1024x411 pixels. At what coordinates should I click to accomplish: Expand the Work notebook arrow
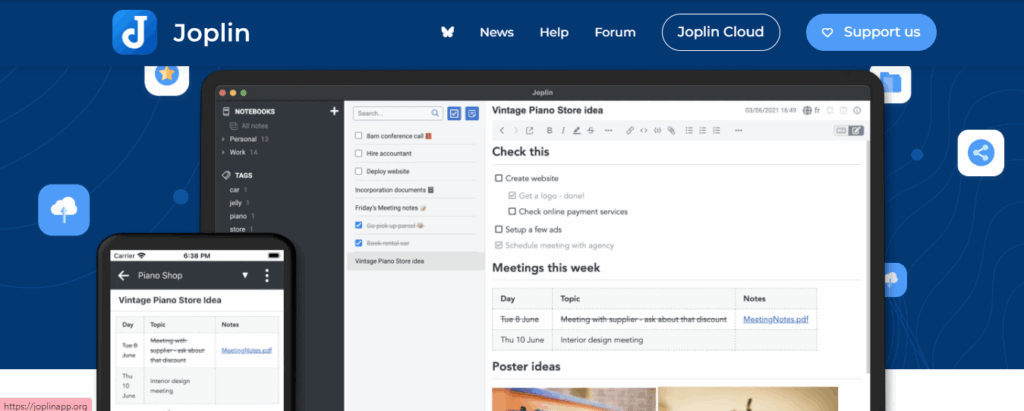pos(223,152)
